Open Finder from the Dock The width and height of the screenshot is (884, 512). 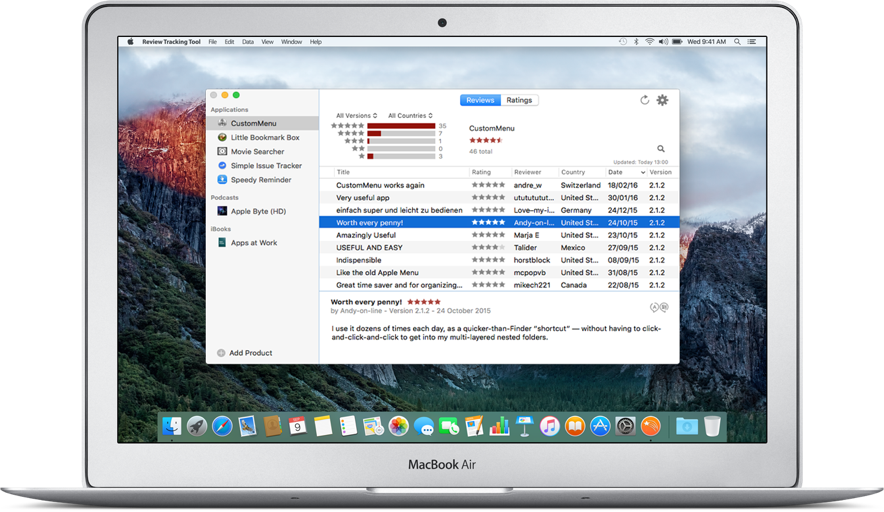click(172, 426)
